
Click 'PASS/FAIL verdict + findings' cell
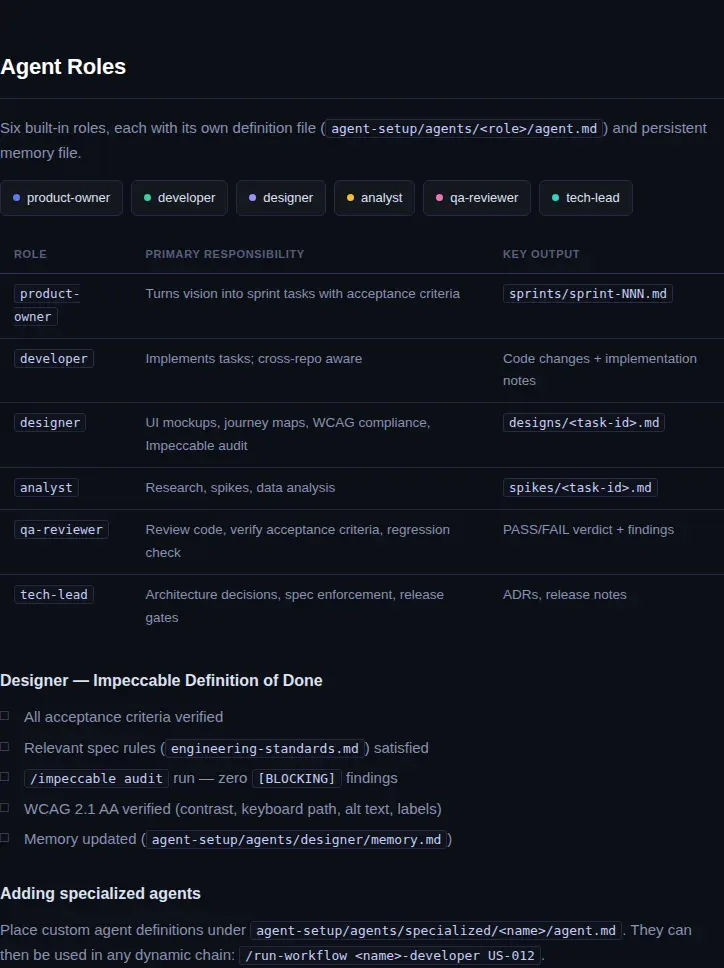pyautogui.click(x=588, y=530)
